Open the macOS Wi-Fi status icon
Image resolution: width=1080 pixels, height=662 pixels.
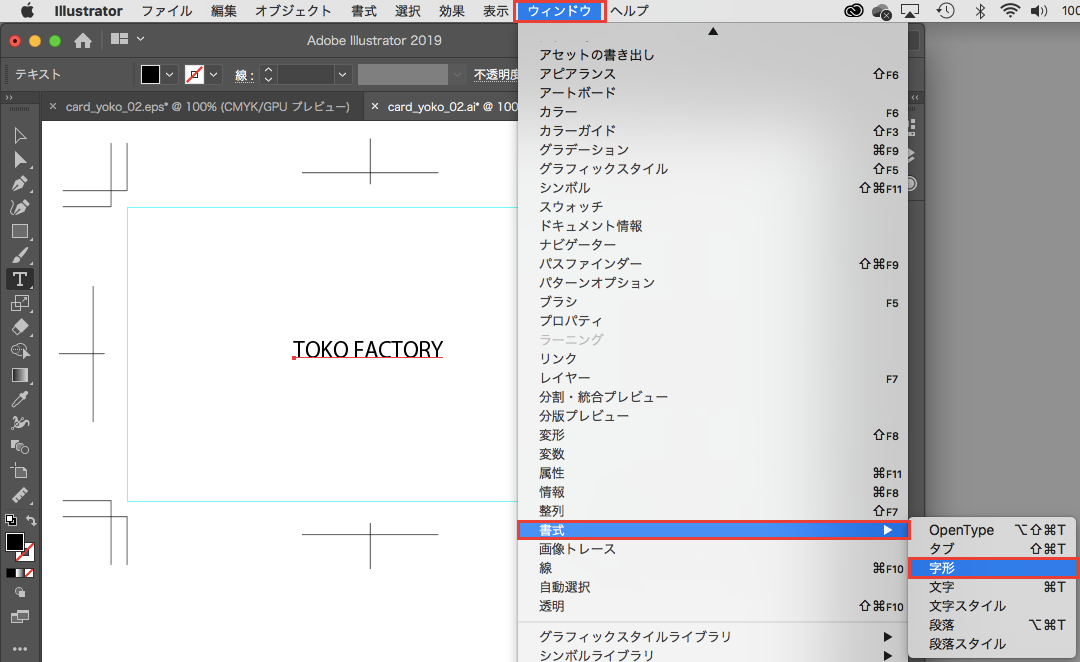tap(1010, 11)
